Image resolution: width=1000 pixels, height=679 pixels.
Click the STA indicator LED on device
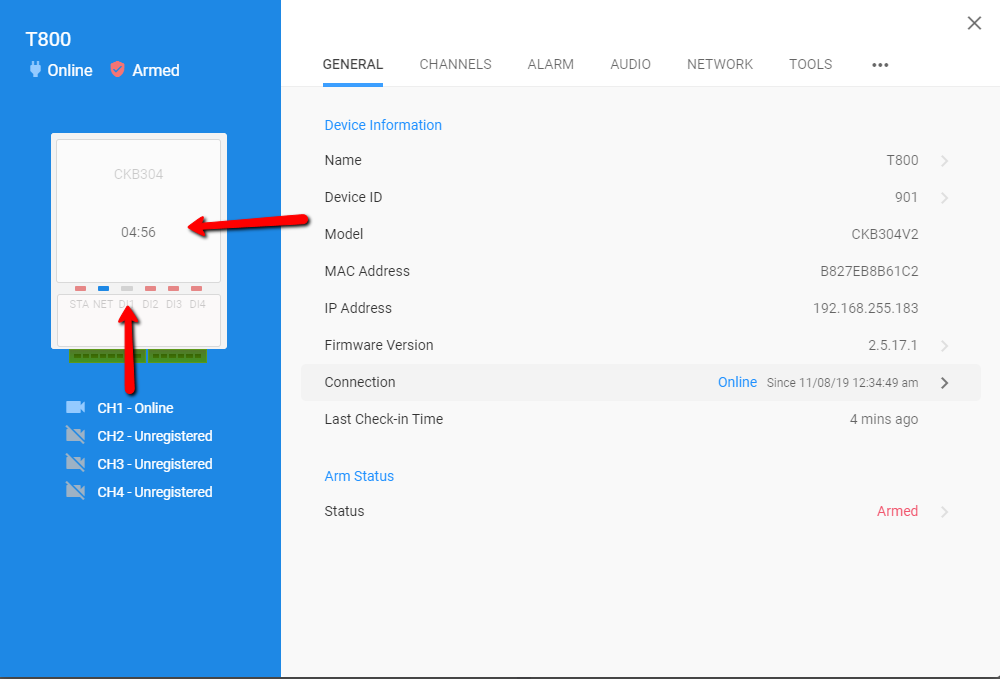point(80,289)
